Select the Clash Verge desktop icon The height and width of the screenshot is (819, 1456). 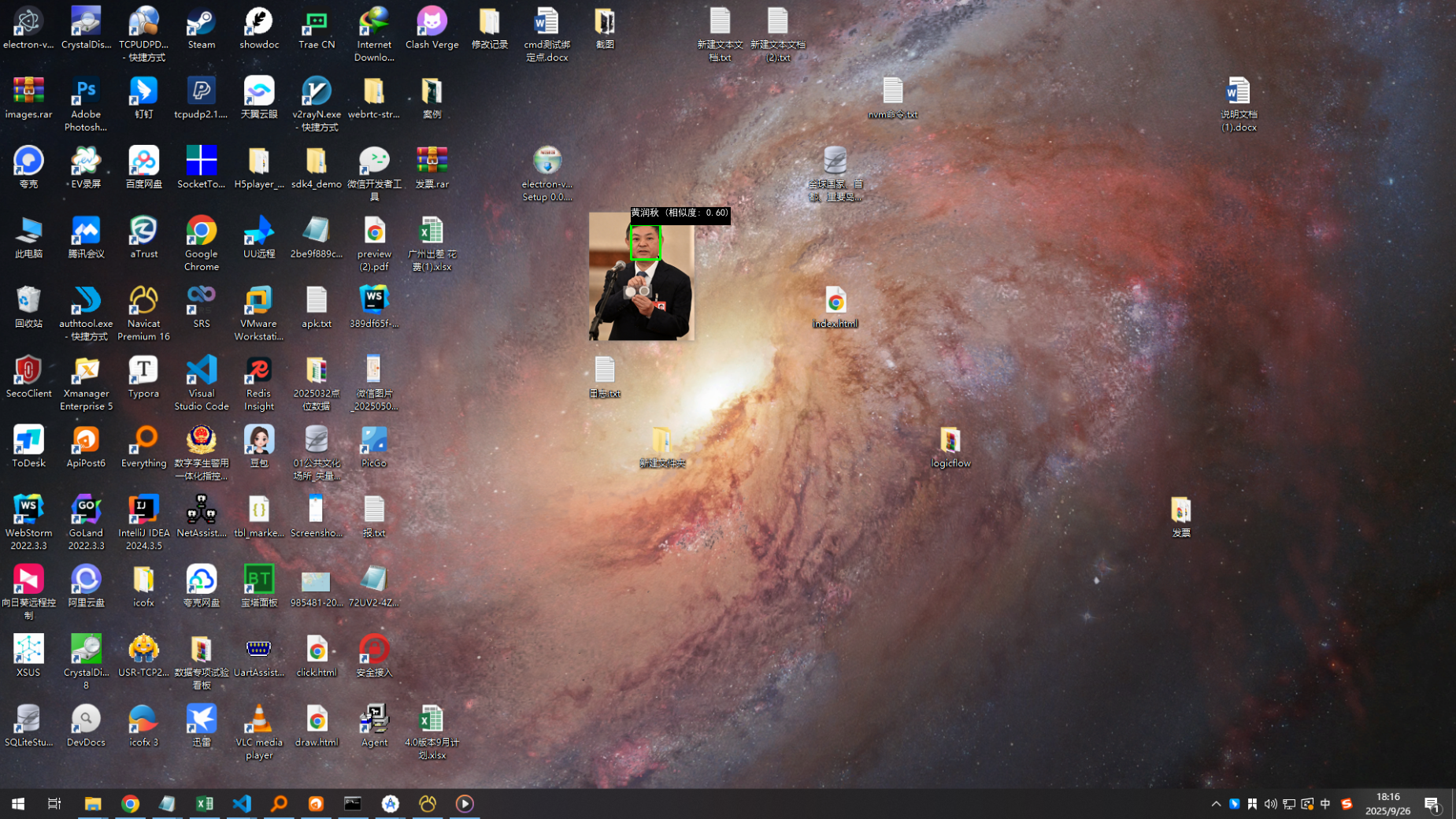432,24
